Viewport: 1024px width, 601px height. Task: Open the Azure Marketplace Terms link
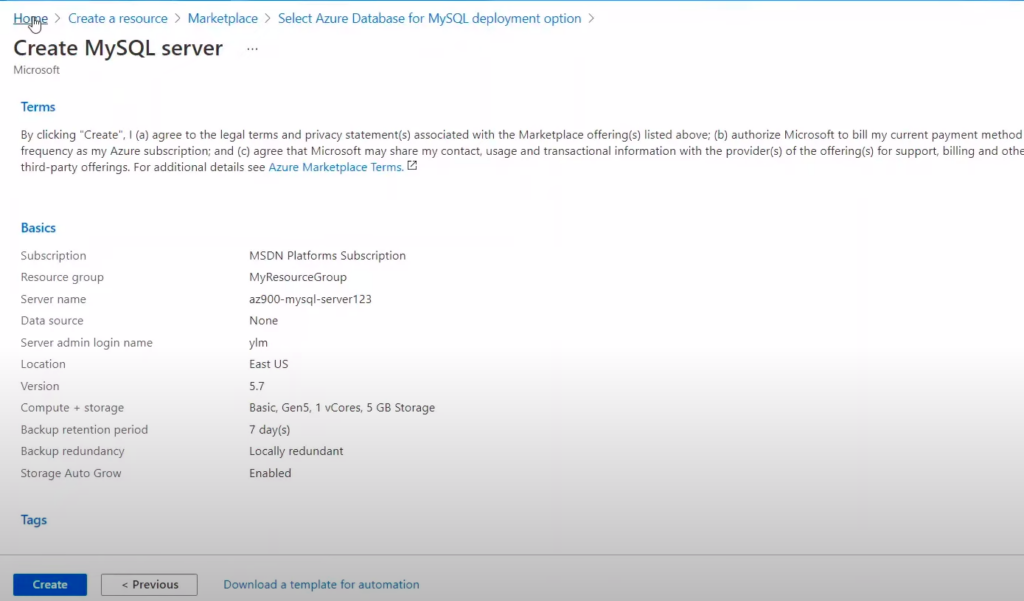tap(335, 168)
